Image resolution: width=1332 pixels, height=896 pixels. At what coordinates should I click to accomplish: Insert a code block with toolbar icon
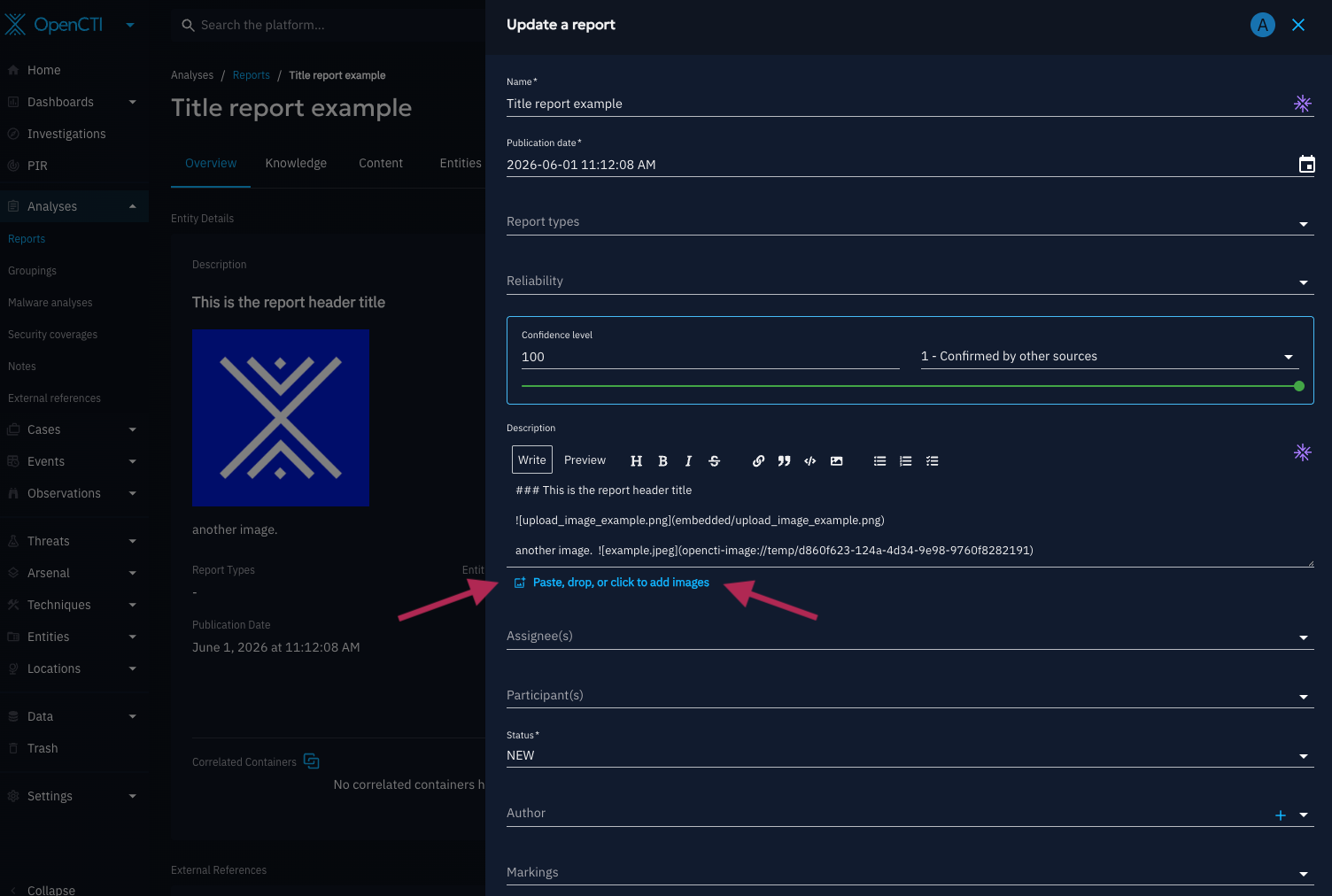(809, 460)
